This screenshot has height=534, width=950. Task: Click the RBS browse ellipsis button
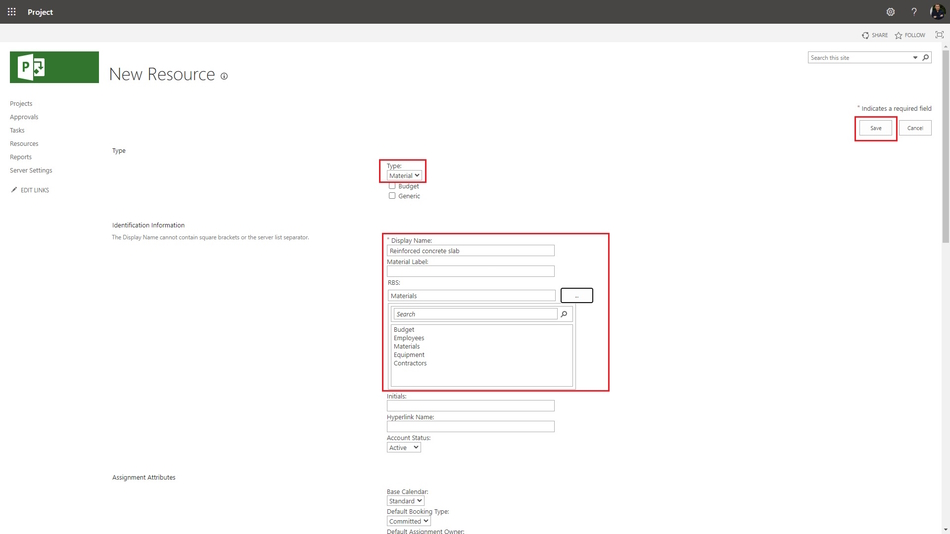click(576, 296)
